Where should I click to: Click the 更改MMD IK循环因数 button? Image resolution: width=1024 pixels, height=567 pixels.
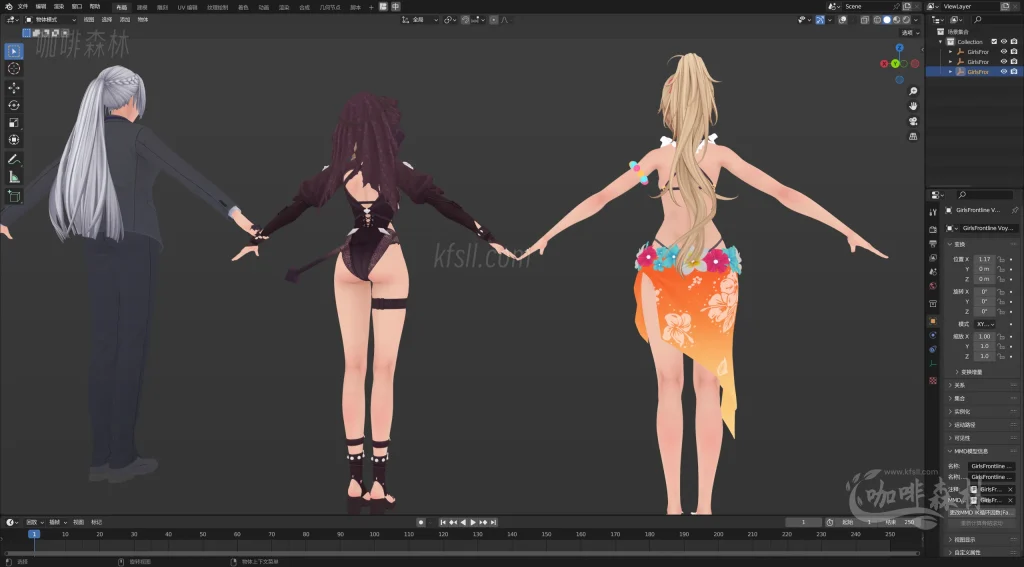[982, 513]
